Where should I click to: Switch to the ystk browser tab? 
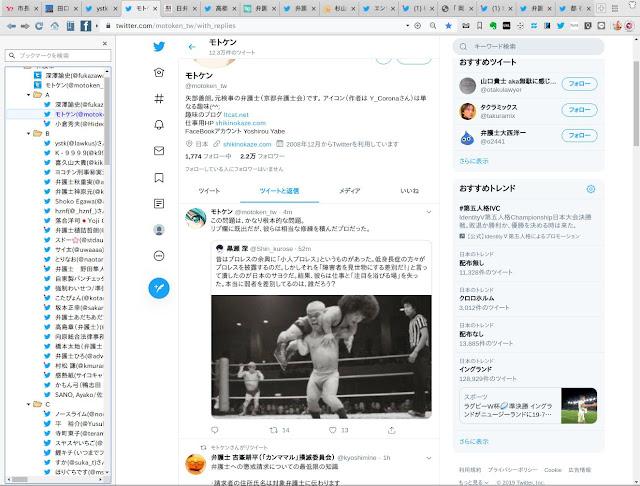pyautogui.click(x=101, y=8)
